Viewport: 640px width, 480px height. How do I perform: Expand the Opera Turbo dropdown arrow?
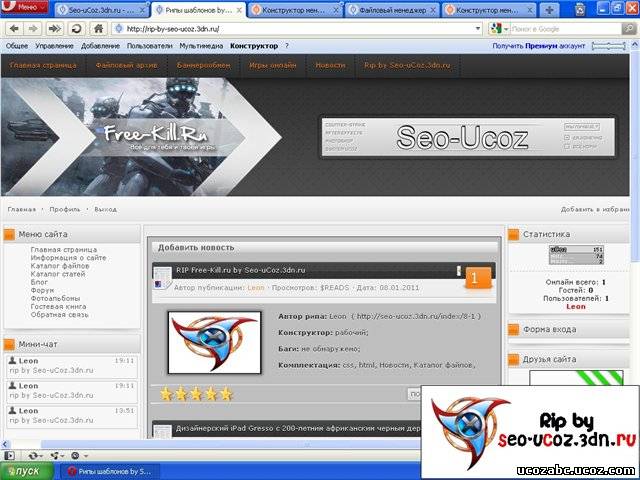pyautogui.click(x=86, y=456)
